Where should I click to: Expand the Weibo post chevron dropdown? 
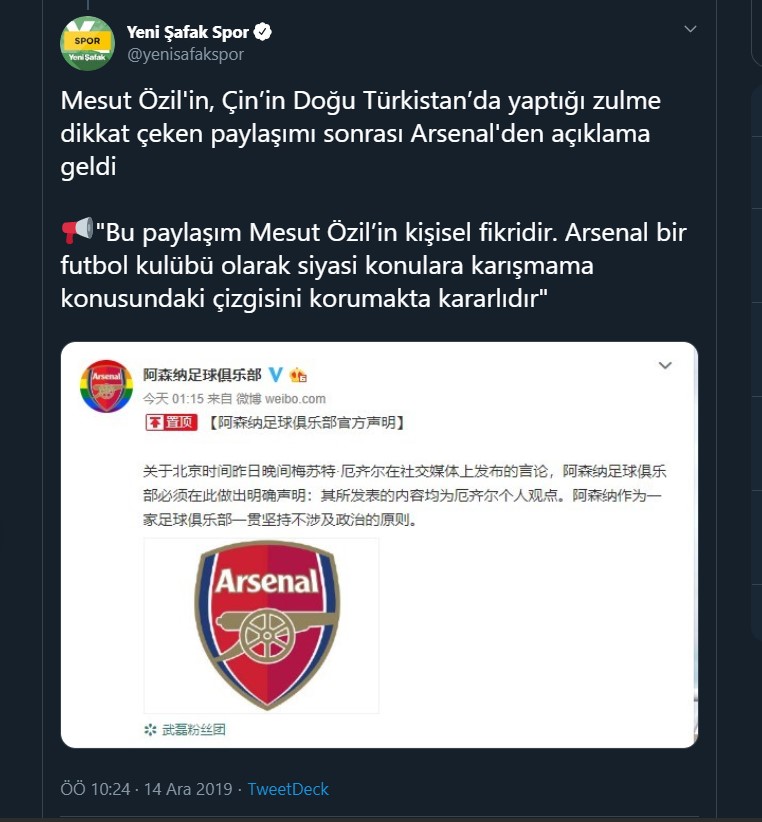[665, 367]
